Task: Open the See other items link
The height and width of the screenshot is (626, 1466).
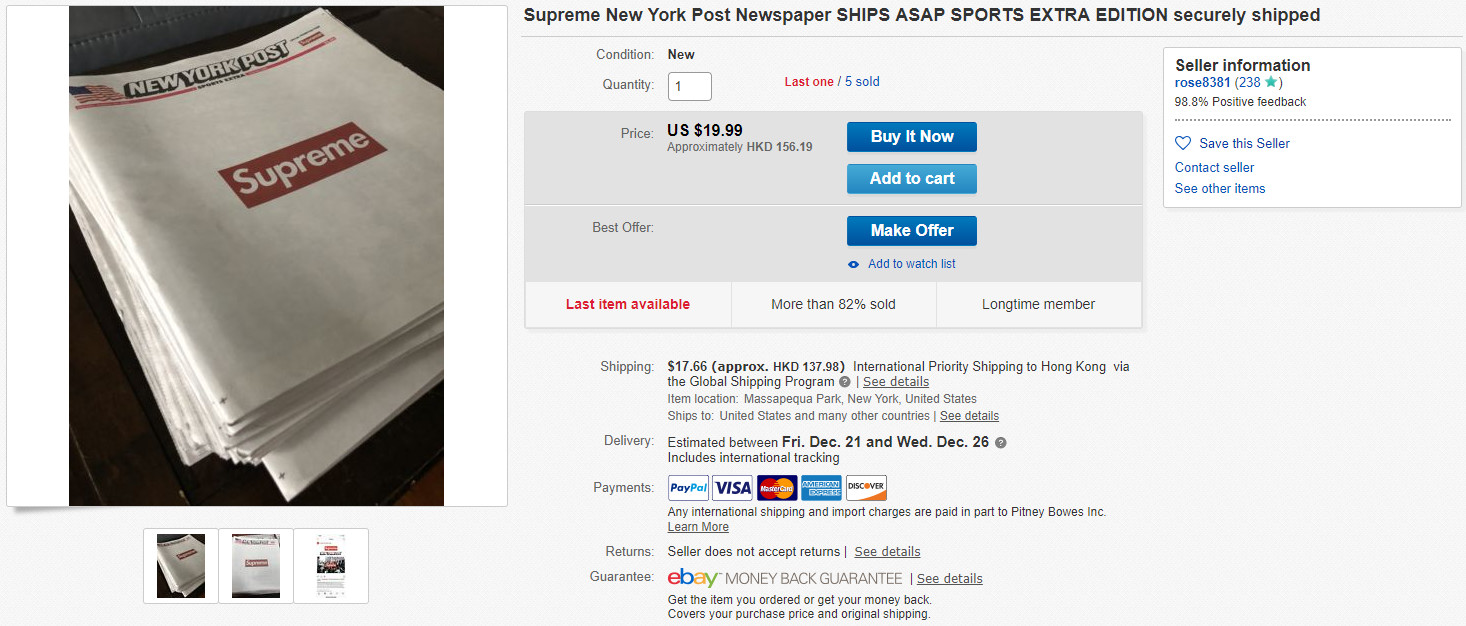Action: [1220, 188]
